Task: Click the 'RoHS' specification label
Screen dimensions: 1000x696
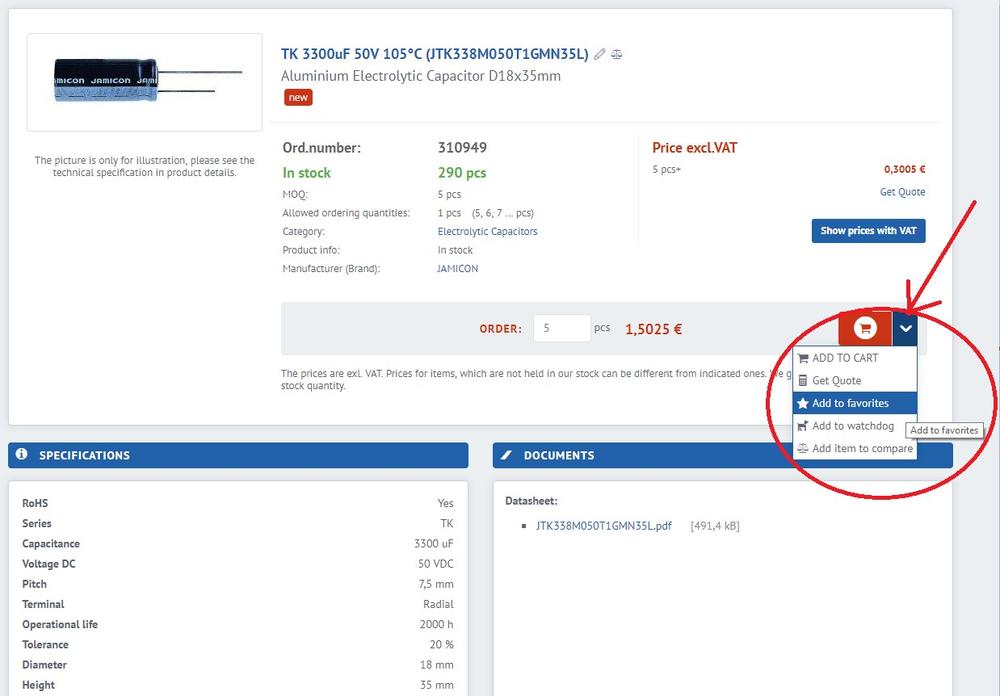Action: point(35,503)
